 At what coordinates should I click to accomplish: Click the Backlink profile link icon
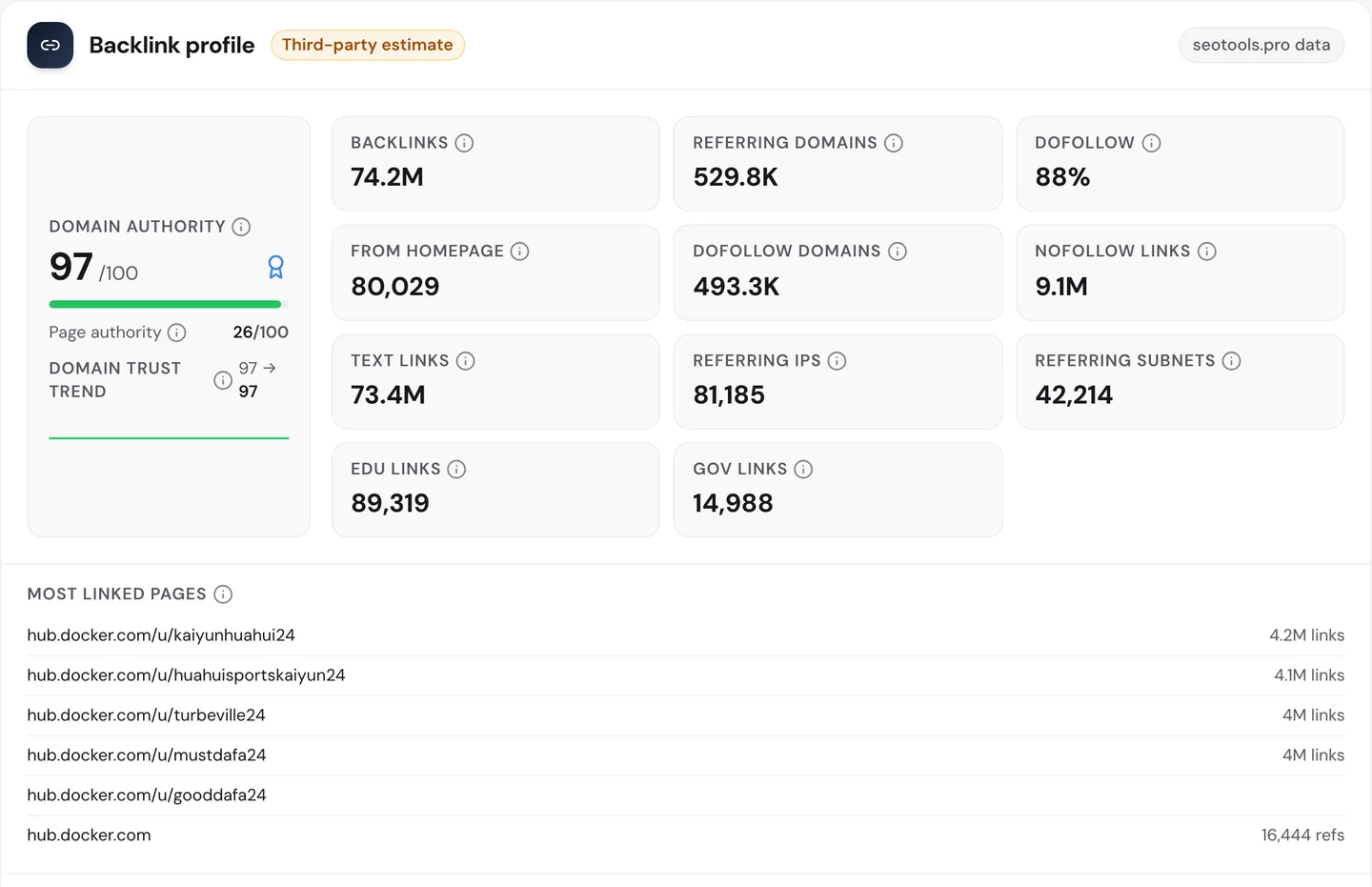click(x=50, y=45)
